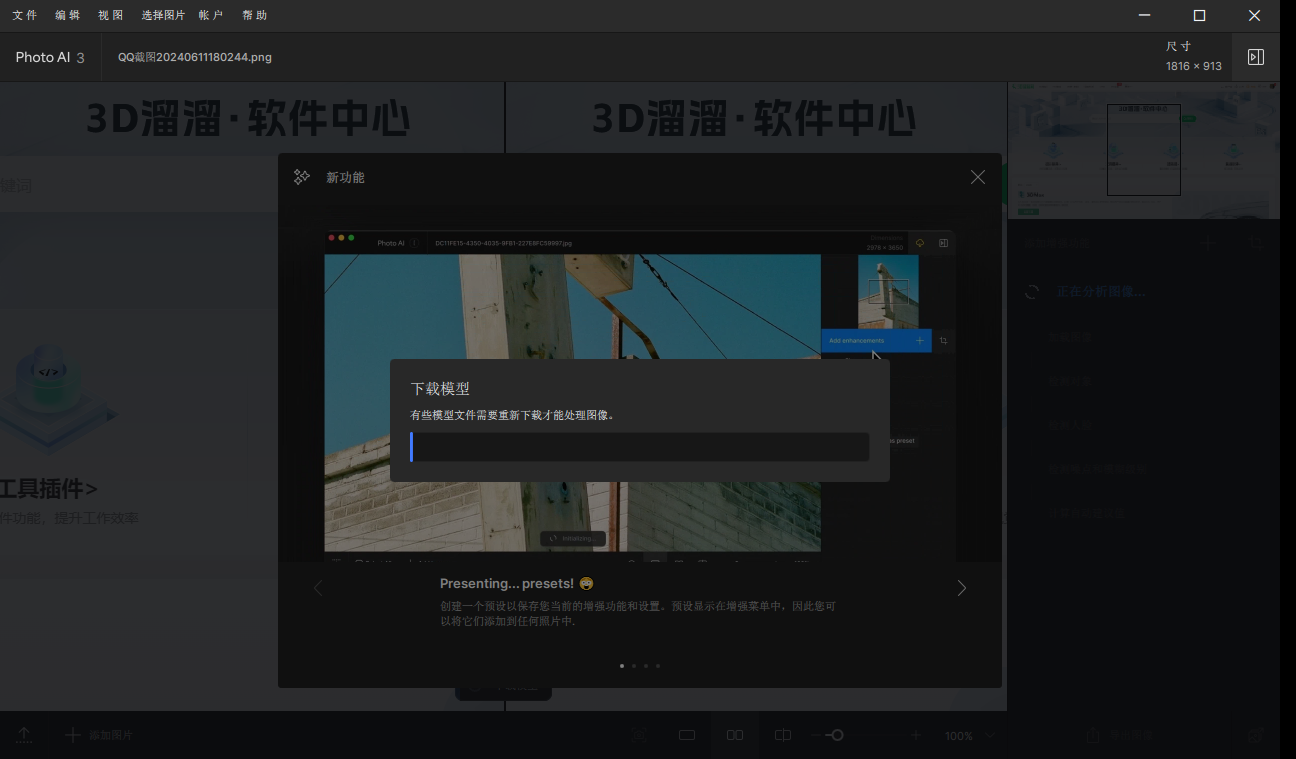Open the 文件 menu

[25, 15]
